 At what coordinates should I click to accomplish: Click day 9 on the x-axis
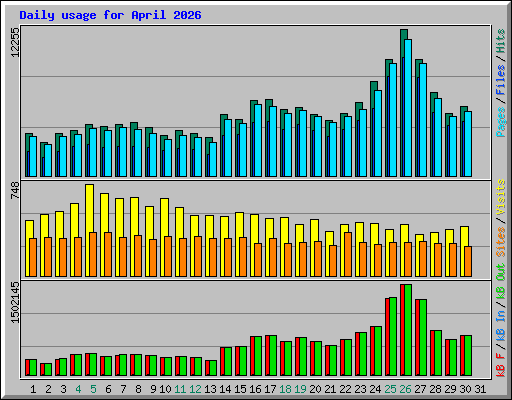(x=153, y=389)
